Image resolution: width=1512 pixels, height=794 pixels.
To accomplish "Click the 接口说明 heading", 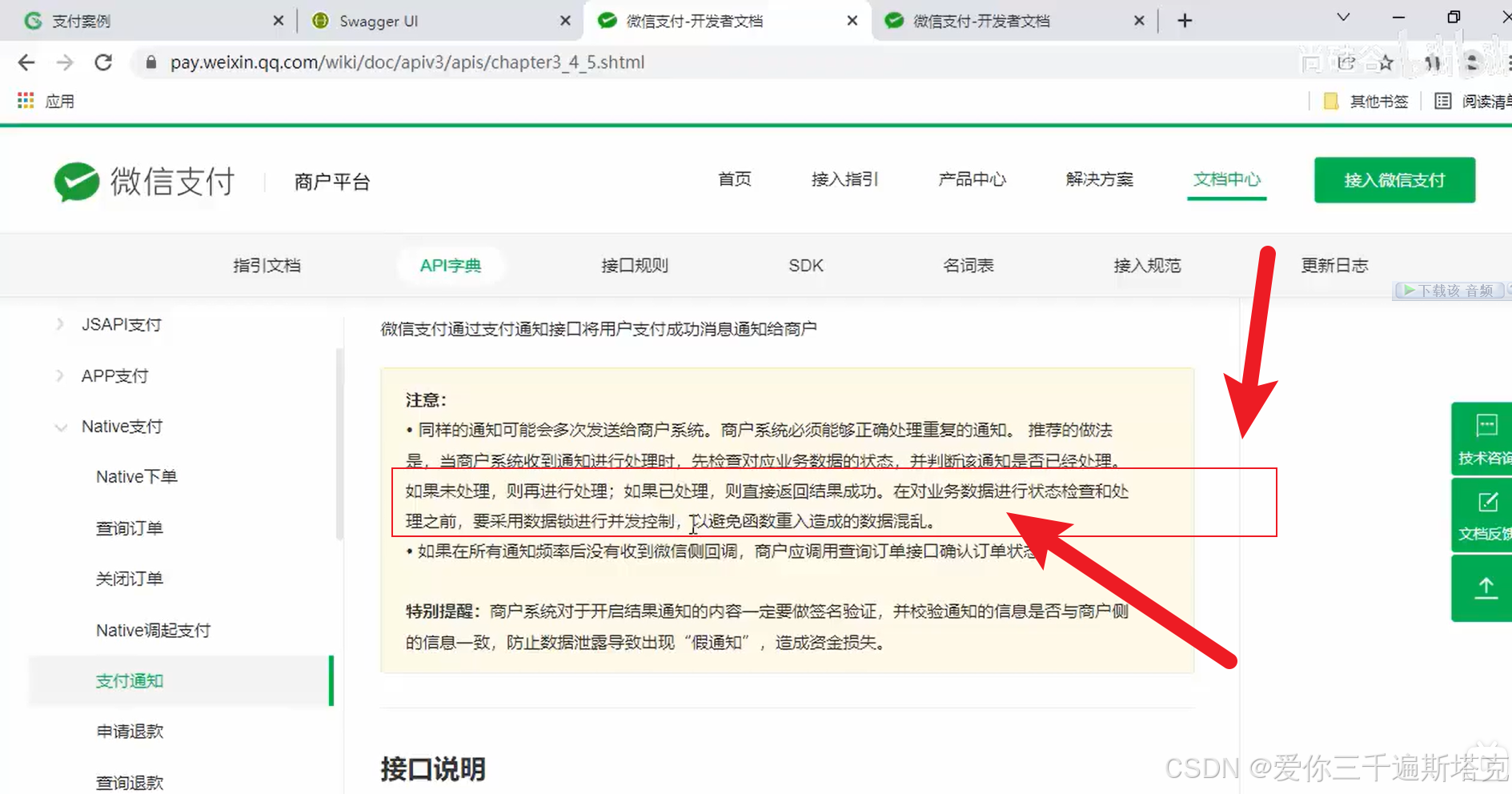I will click(433, 768).
